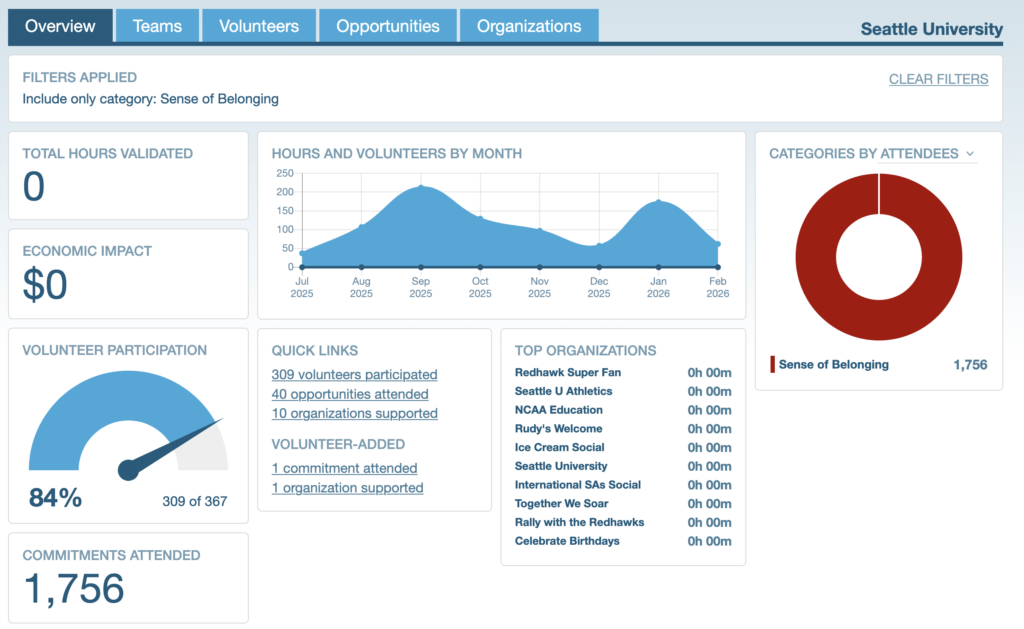
Task: Select the Organizations tab
Action: (529, 26)
